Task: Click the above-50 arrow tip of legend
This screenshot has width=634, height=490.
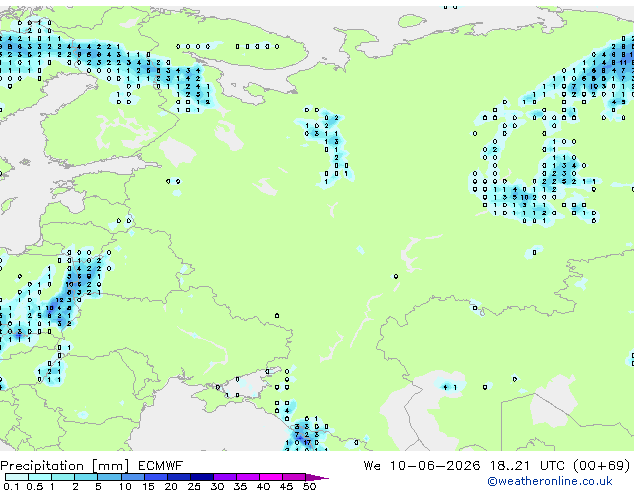Action: click(x=317, y=477)
